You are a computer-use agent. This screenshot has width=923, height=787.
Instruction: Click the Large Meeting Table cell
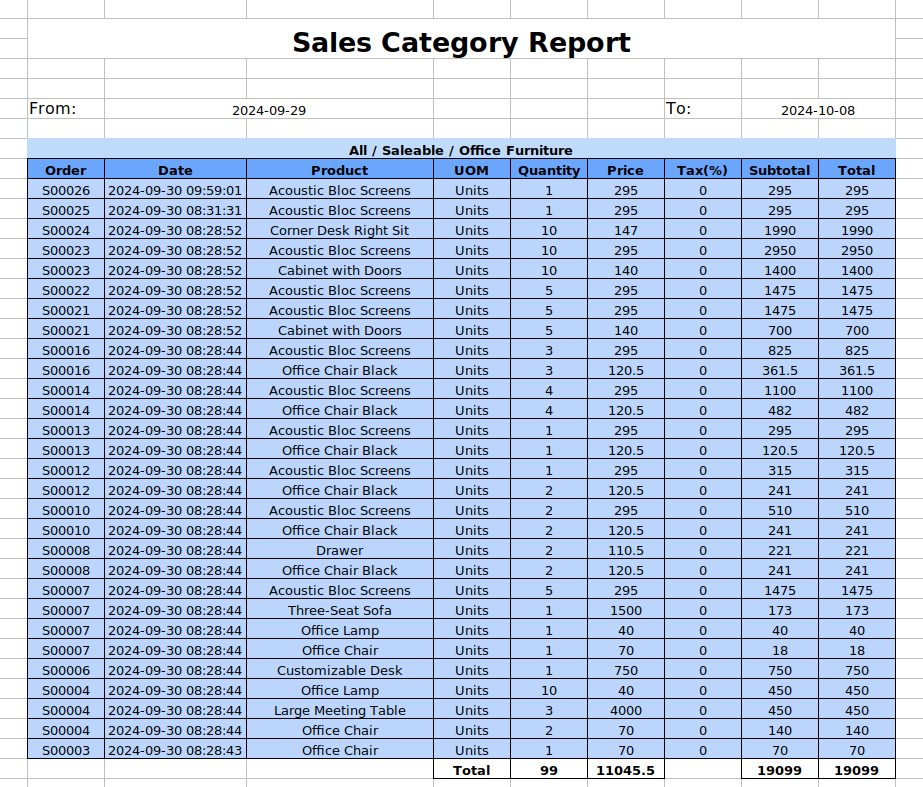tap(340, 710)
